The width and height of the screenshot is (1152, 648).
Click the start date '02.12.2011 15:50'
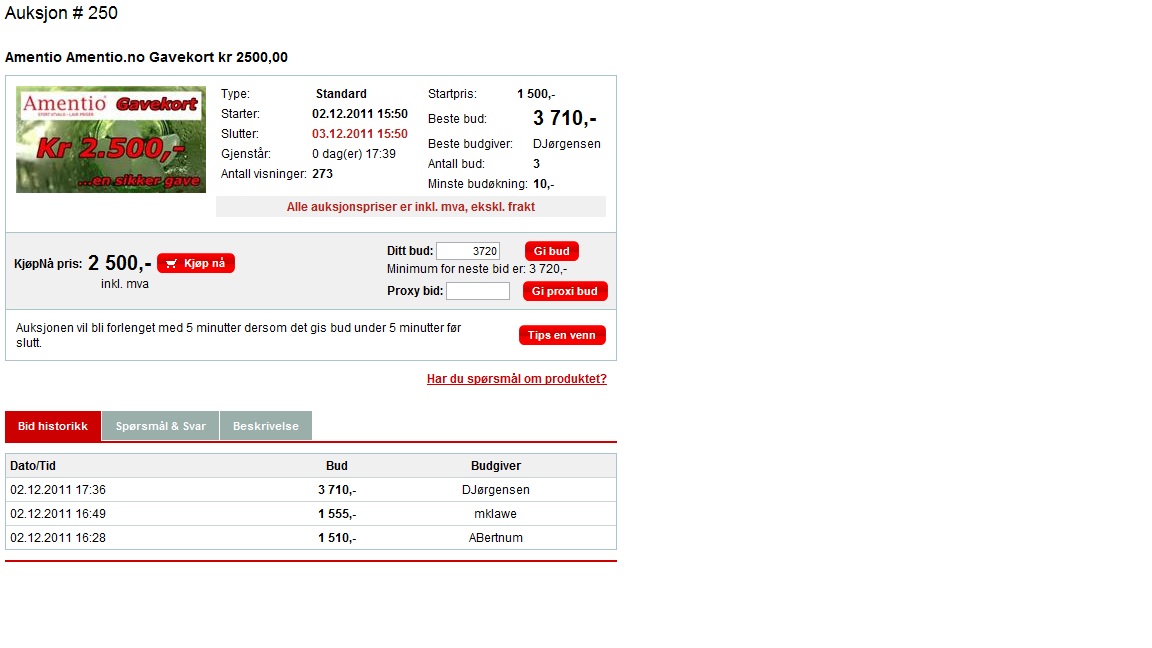pyautogui.click(x=360, y=114)
